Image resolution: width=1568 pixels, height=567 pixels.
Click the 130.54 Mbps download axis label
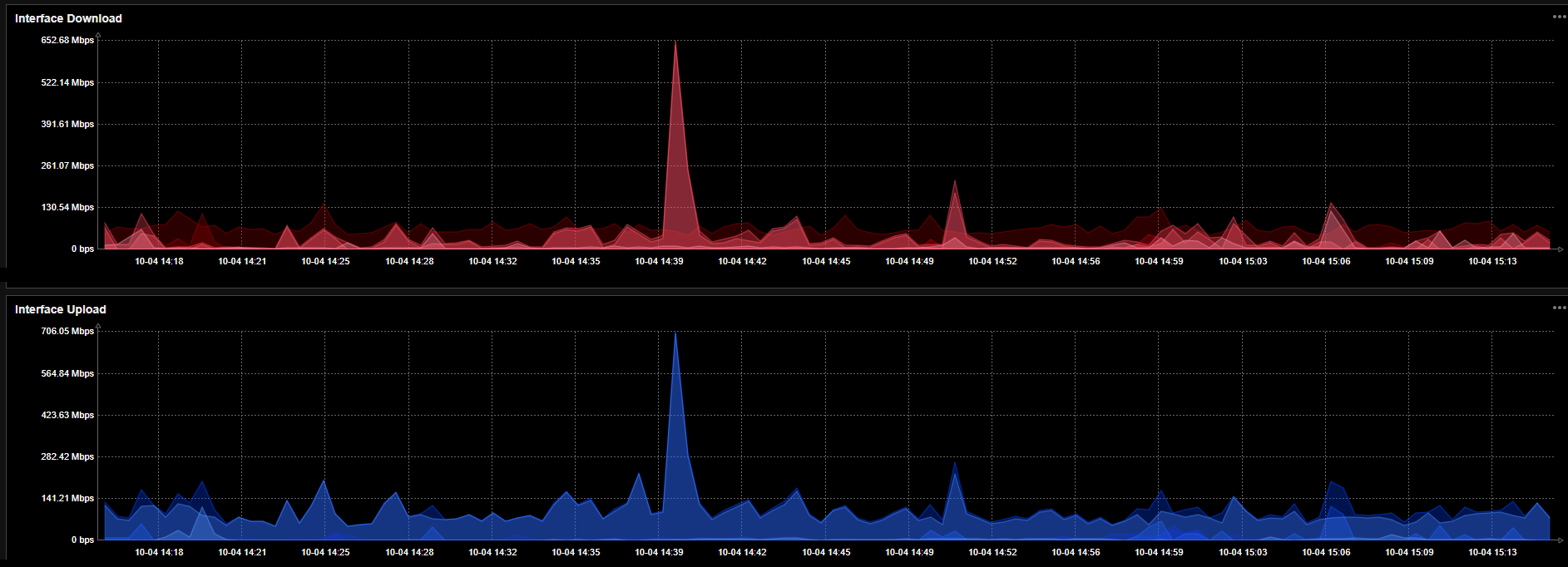click(67, 207)
